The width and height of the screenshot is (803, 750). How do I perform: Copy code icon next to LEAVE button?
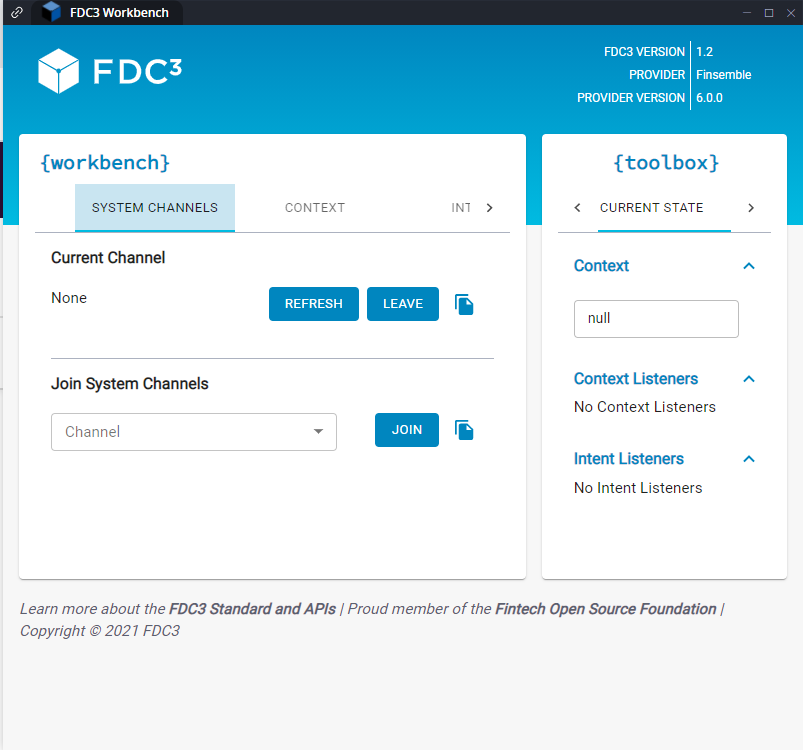tap(464, 305)
